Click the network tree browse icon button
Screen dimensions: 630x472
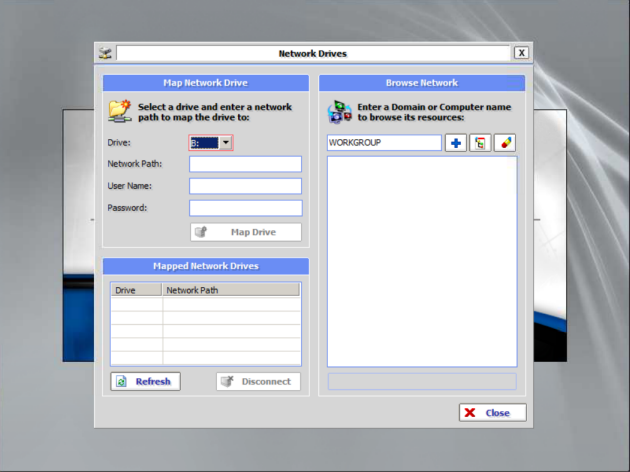tap(480, 143)
